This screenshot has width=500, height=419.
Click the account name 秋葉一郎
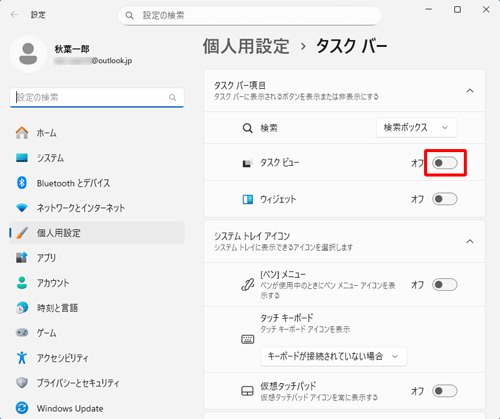pos(72,49)
